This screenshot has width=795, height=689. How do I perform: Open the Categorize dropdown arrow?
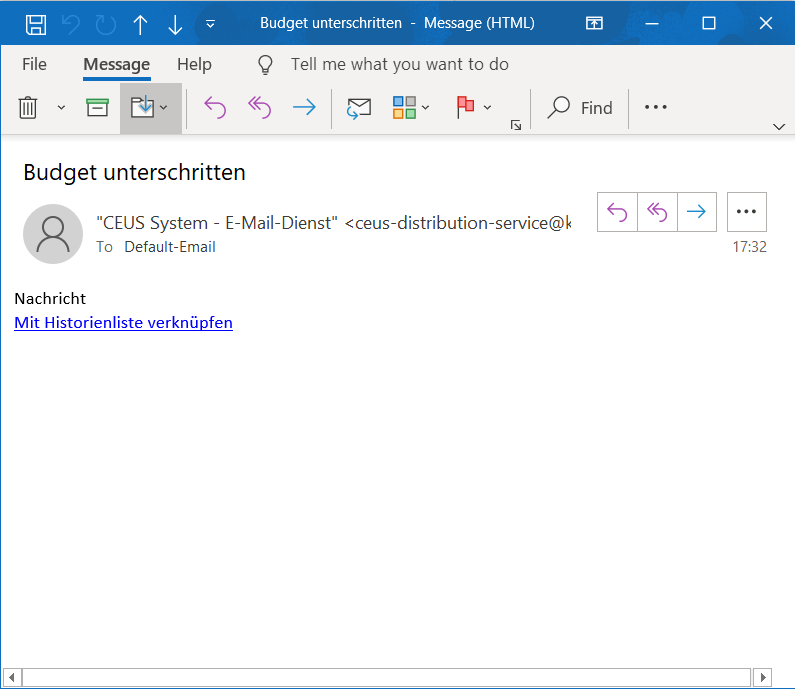426,107
